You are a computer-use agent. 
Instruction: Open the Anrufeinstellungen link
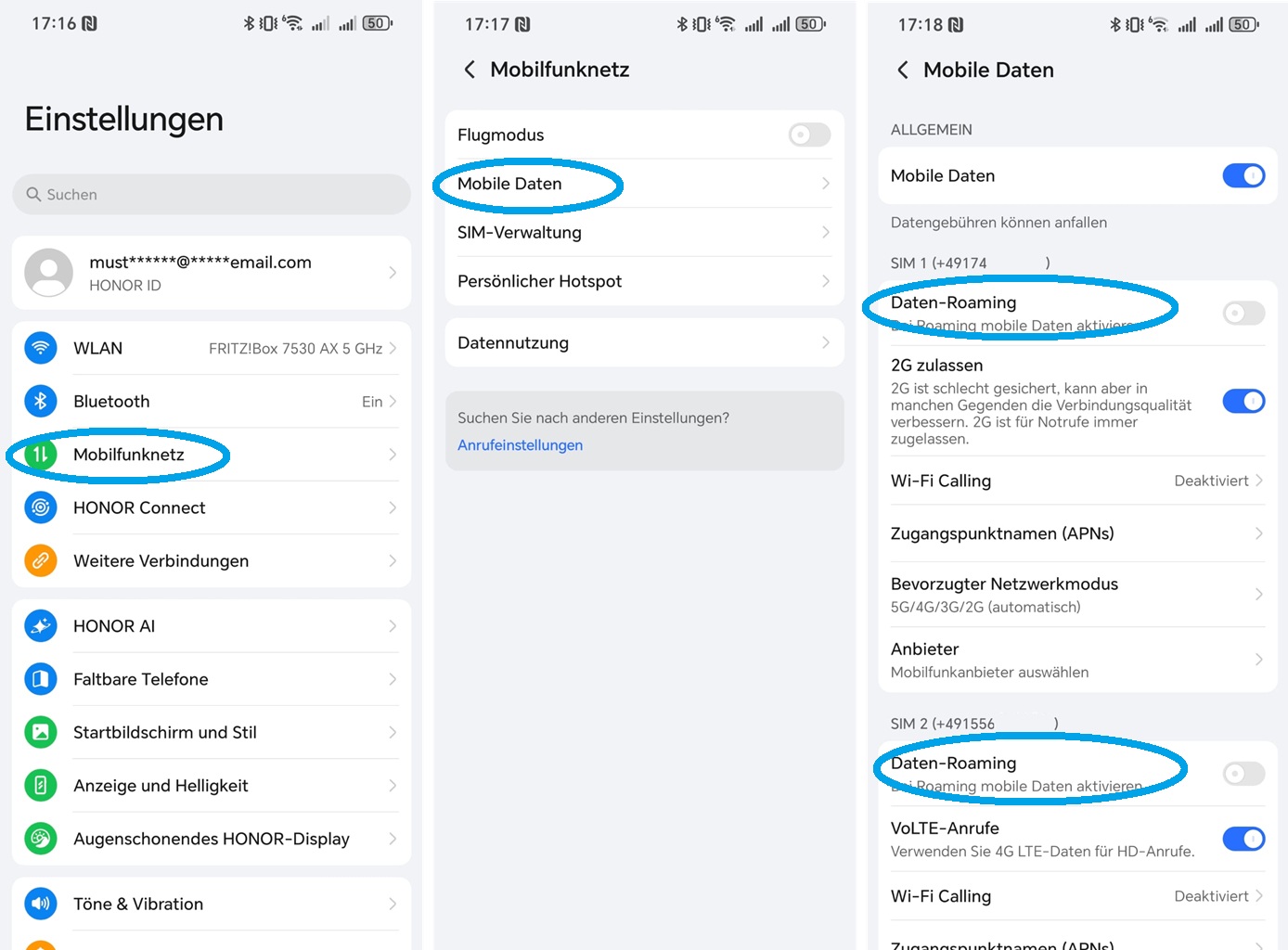click(520, 445)
